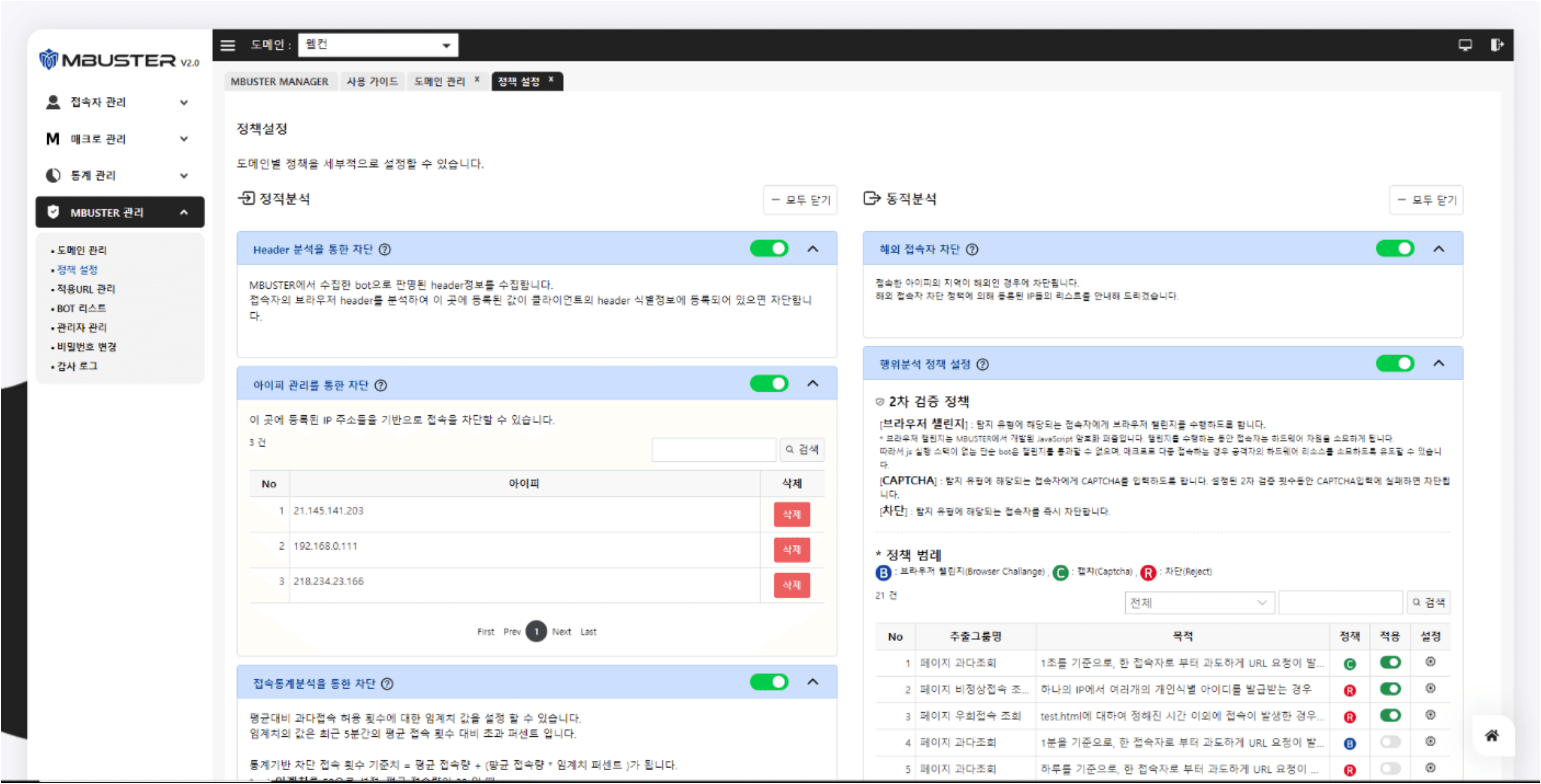1541x784 pixels.
Task: Open settings gear for policy row 2
Action: 1430,688
